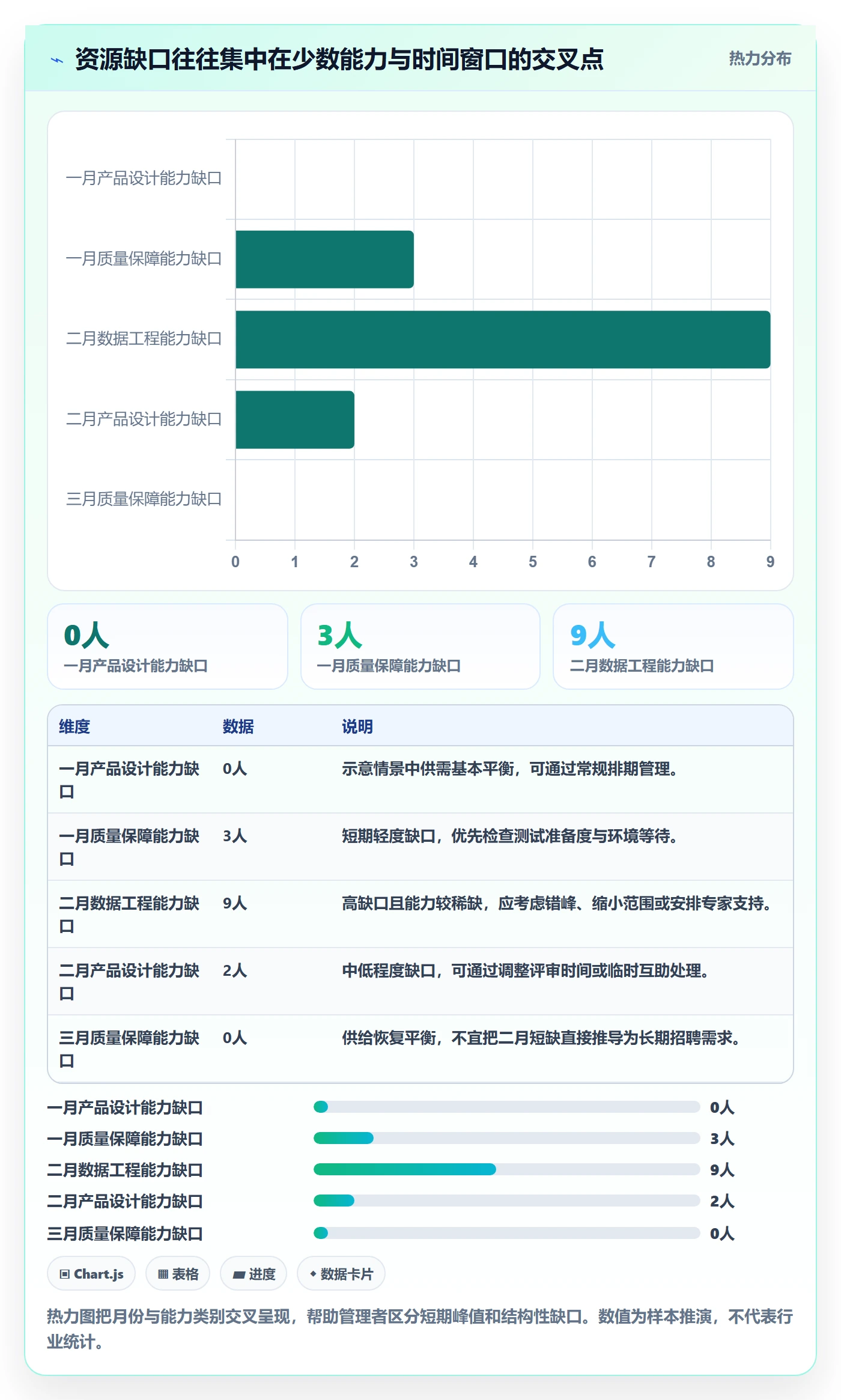This screenshot has height=1400, width=841.
Task: Click the bar icon in 进度 chip
Action: tap(238, 1274)
